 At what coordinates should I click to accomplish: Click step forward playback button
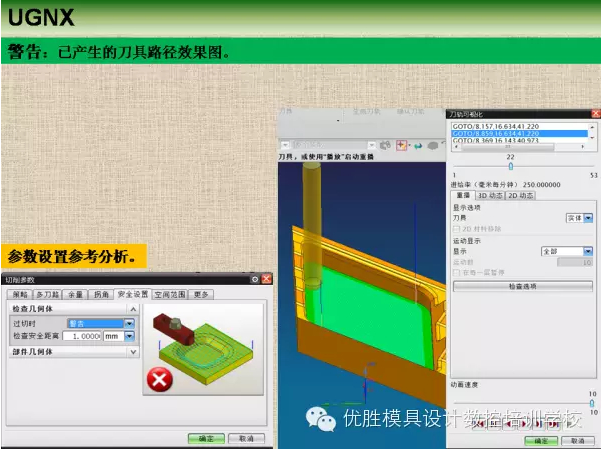click(539, 424)
